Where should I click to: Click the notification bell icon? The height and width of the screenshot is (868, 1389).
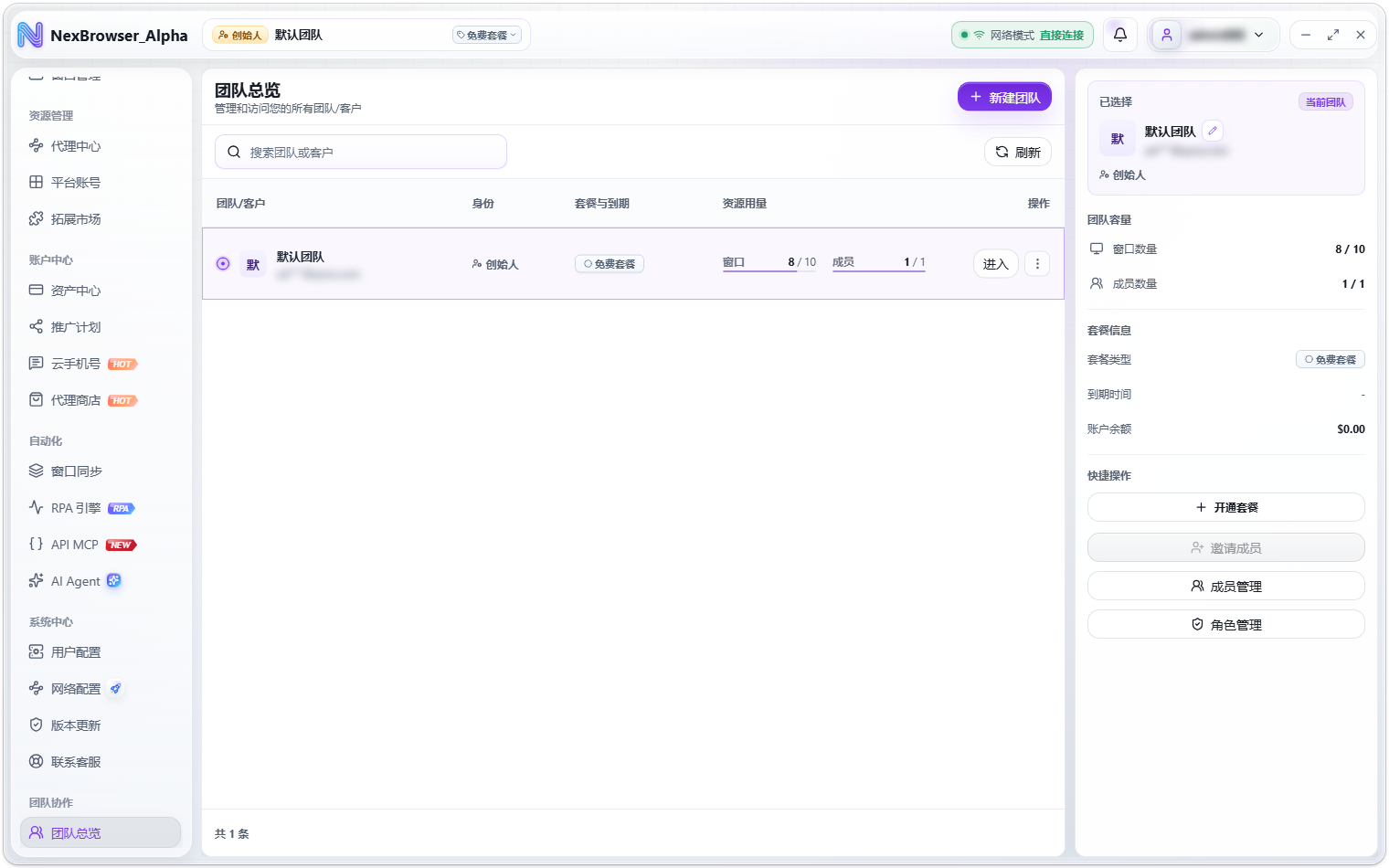pyautogui.click(x=1119, y=35)
